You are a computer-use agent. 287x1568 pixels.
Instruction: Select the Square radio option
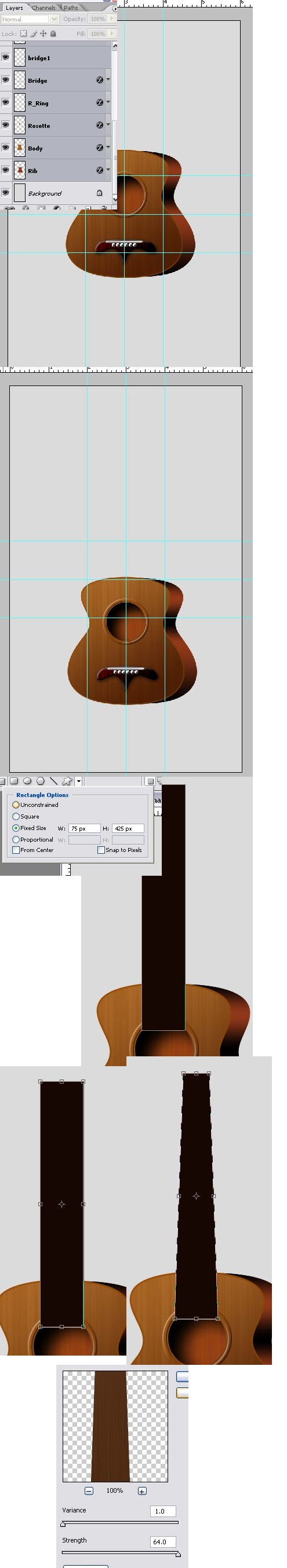(16, 816)
